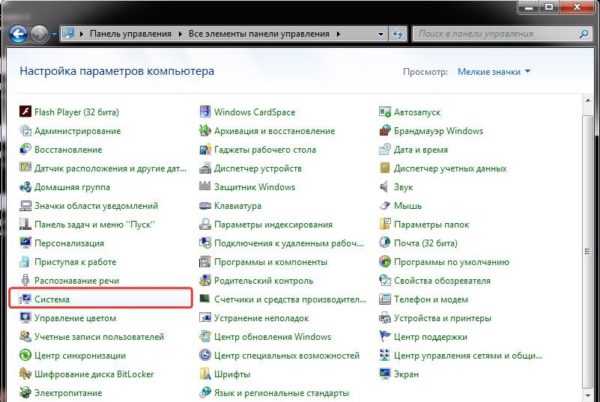The image size is (600, 402).
Task: Open Центр специальных возможностей
Action: click(279, 355)
